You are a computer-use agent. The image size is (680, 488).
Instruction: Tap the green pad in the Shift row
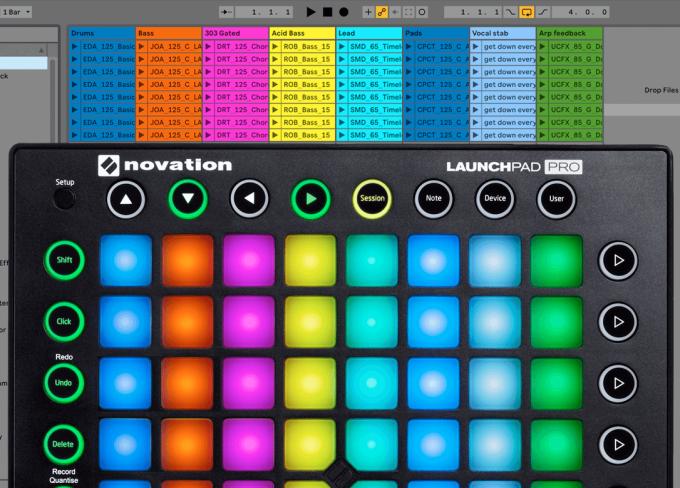point(556,261)
